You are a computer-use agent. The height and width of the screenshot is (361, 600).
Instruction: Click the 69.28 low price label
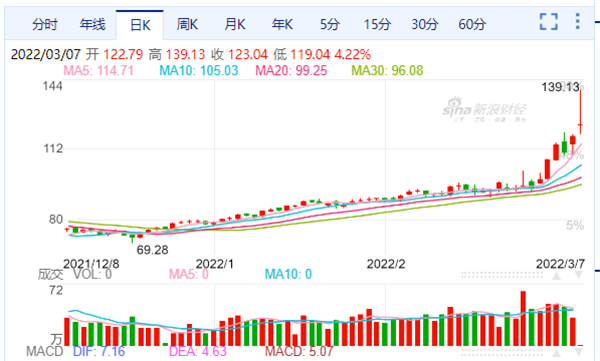152,250
